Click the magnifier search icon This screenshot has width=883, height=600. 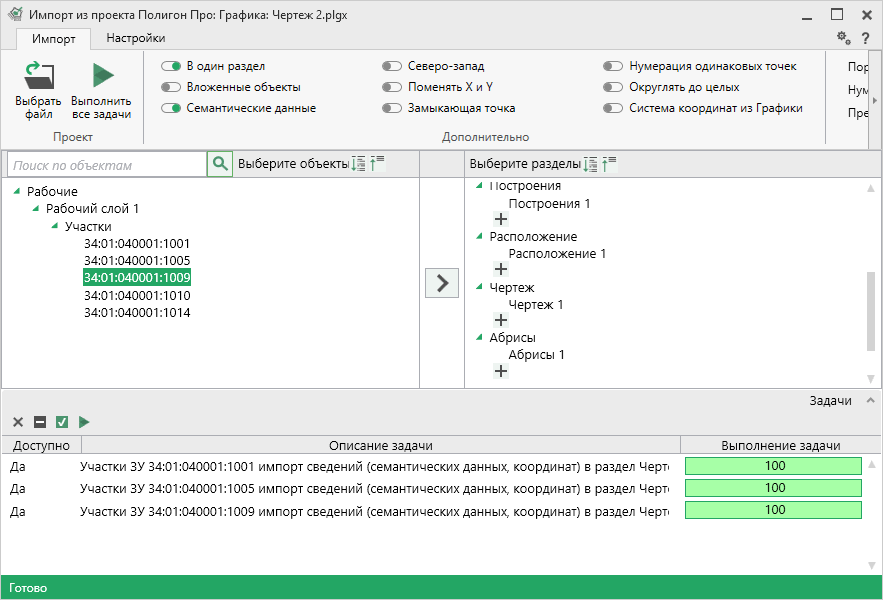click(x=220, y=164)
